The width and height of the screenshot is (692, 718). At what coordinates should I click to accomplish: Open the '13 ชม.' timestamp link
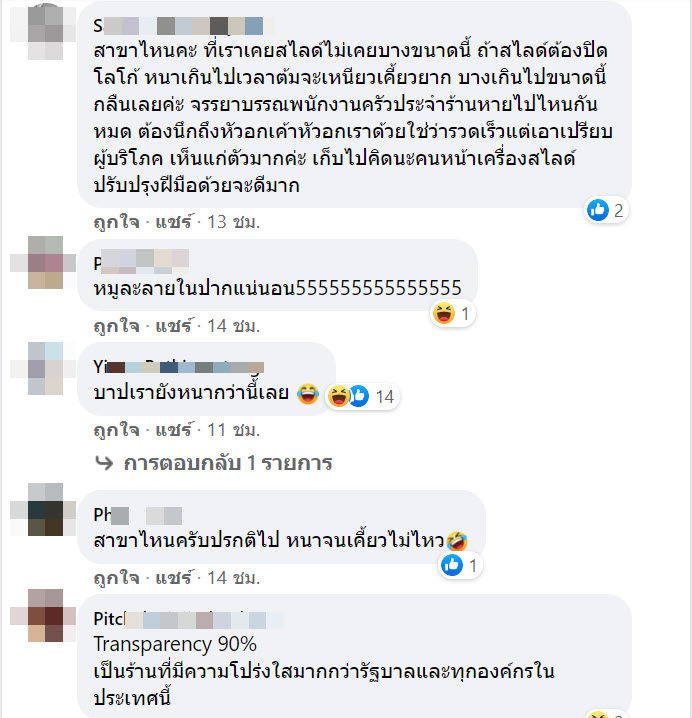[234, 222]
